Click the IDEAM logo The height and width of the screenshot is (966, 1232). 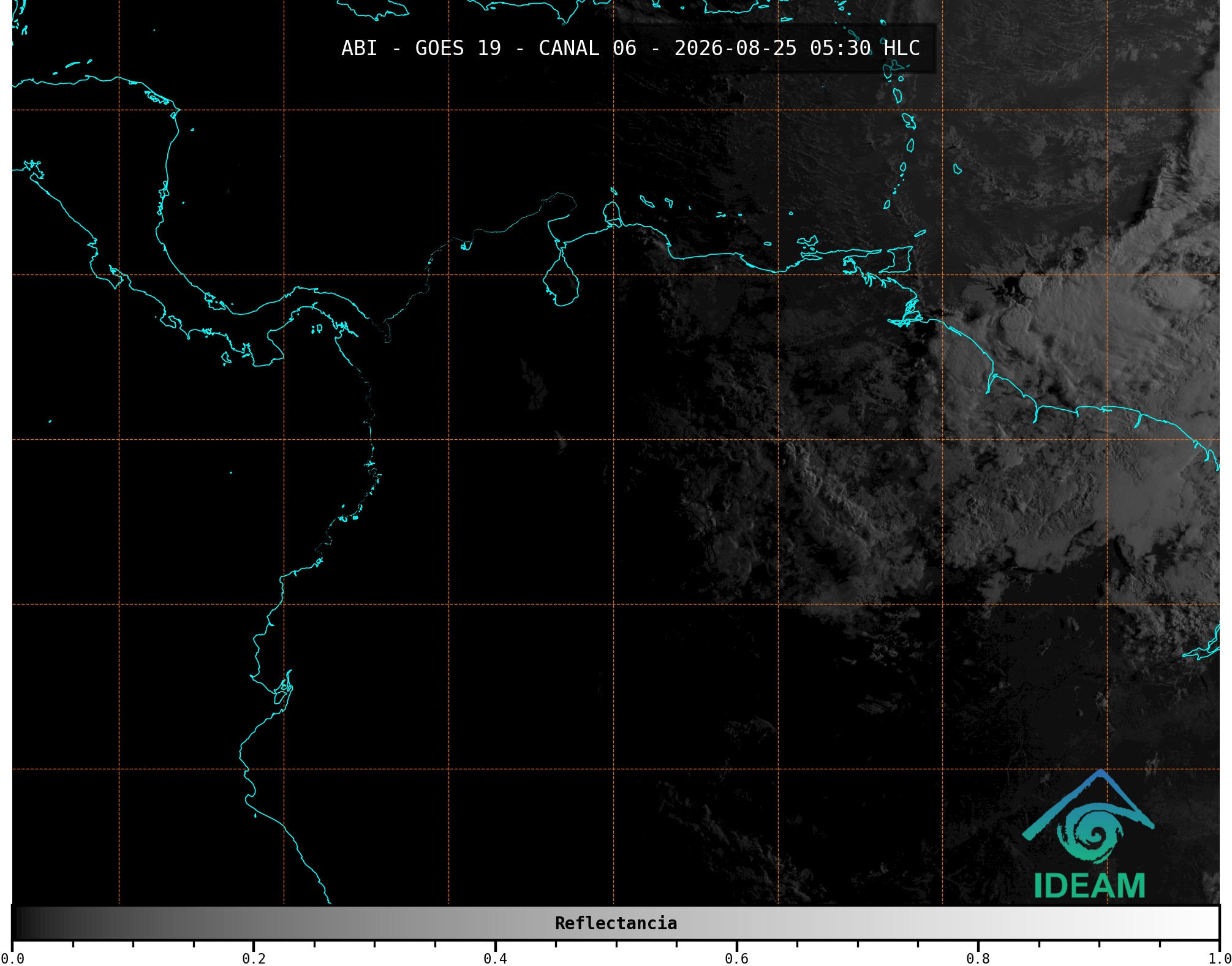pyautogui.click(x=1089, y=834)
